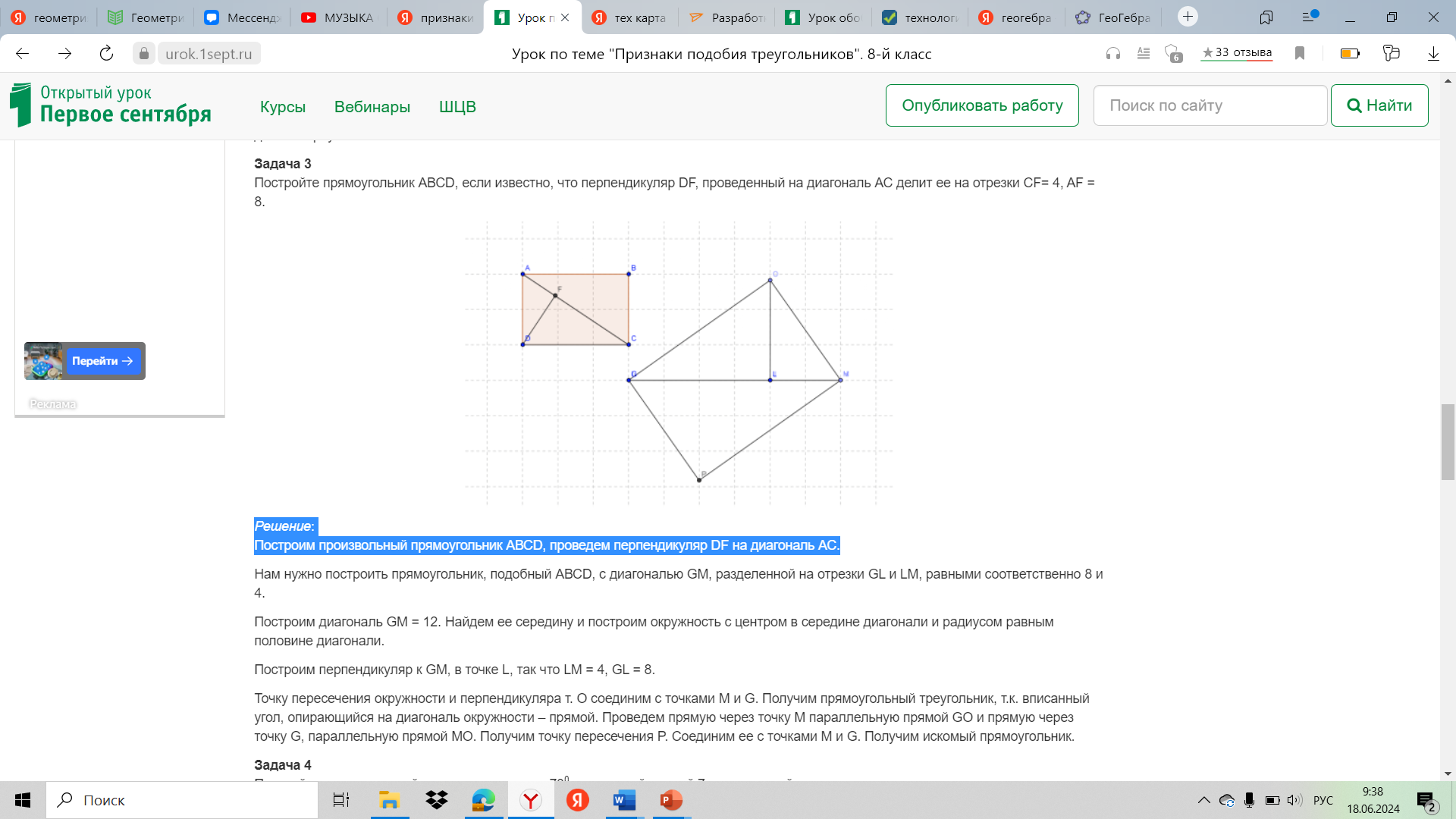
Task: Open bookmarks collections icon in title bar
Action: (1266, 17)
